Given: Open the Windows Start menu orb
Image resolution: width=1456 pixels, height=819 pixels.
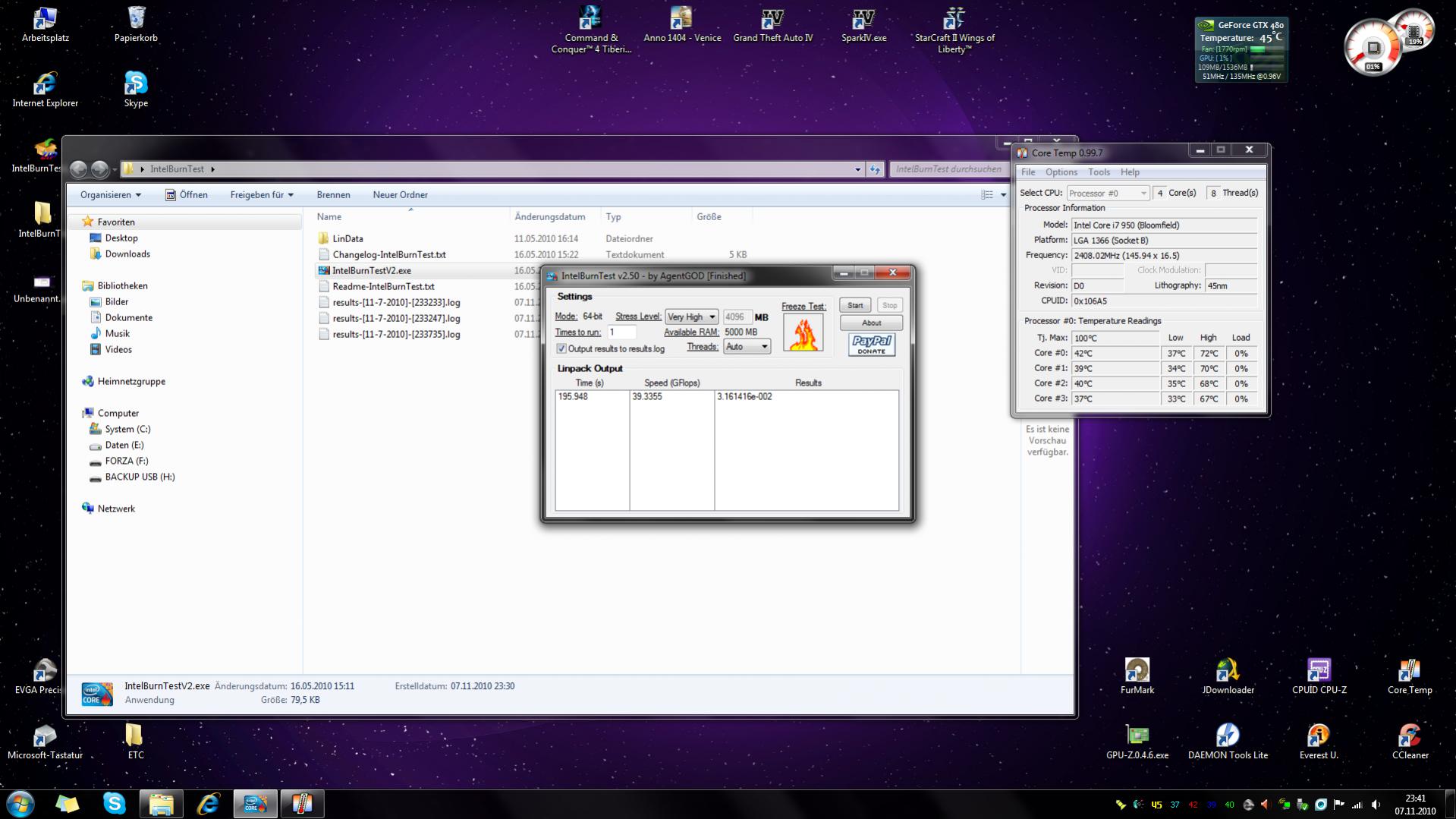Looking at the screenshot, I should point(20,803).
